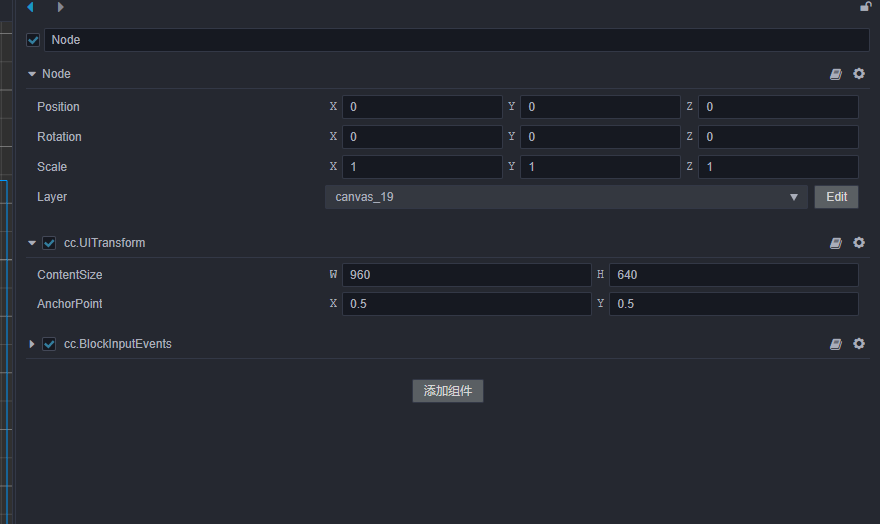Screen dimensions: 880x524
Task: Collapse the cc.UITransform section
Action: [32, 243]
